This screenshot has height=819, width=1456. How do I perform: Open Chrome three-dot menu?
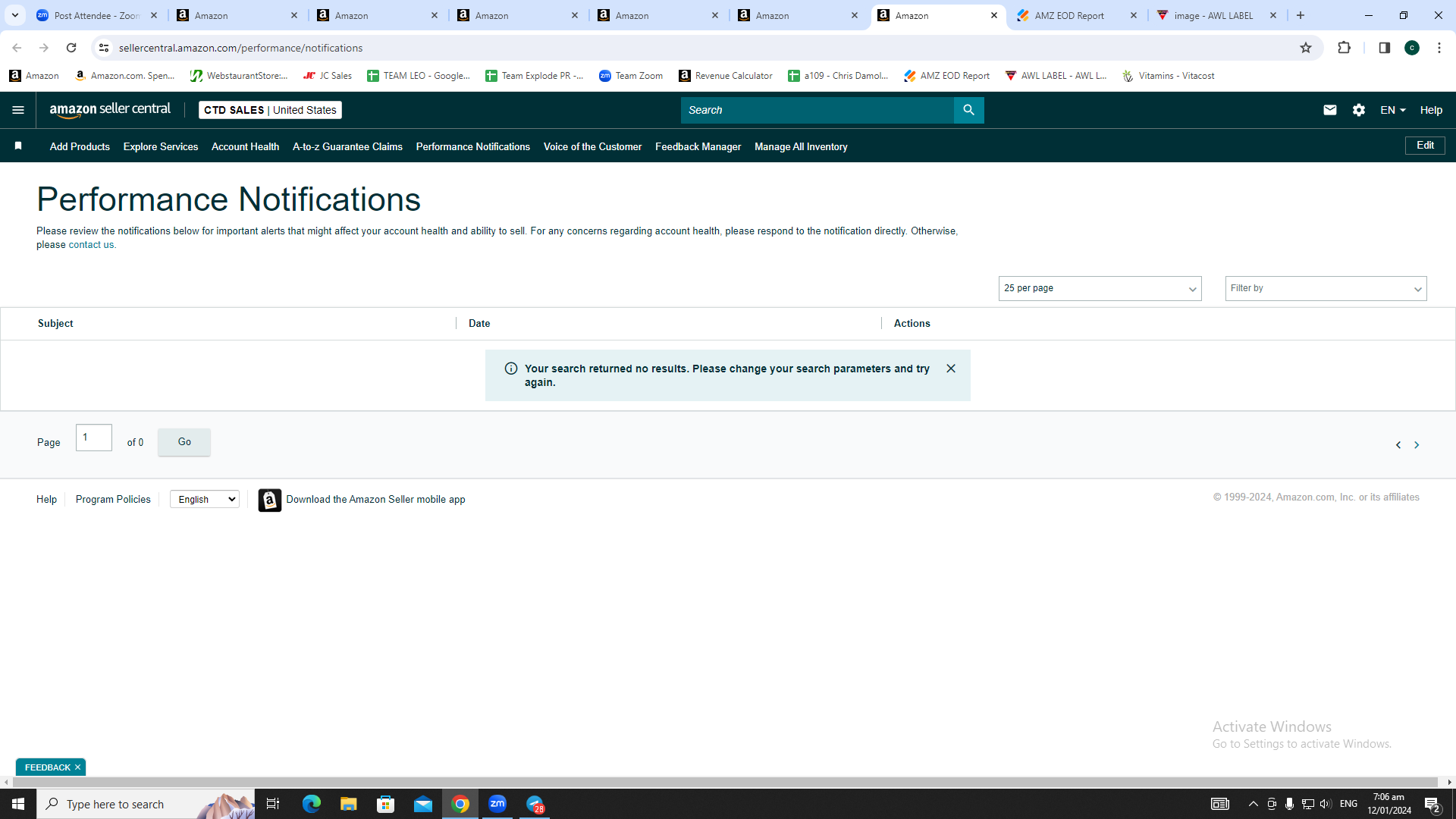click(x=1439, y=48)
